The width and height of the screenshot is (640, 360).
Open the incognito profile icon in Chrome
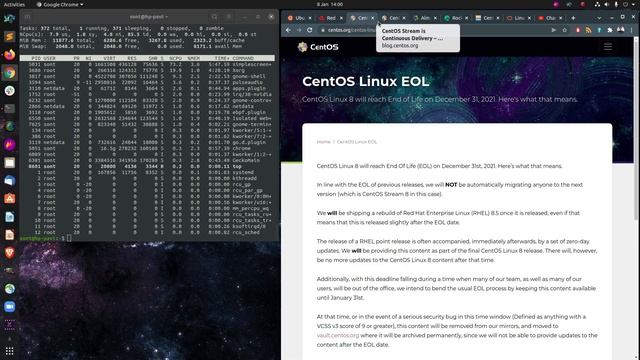[621, 30]
